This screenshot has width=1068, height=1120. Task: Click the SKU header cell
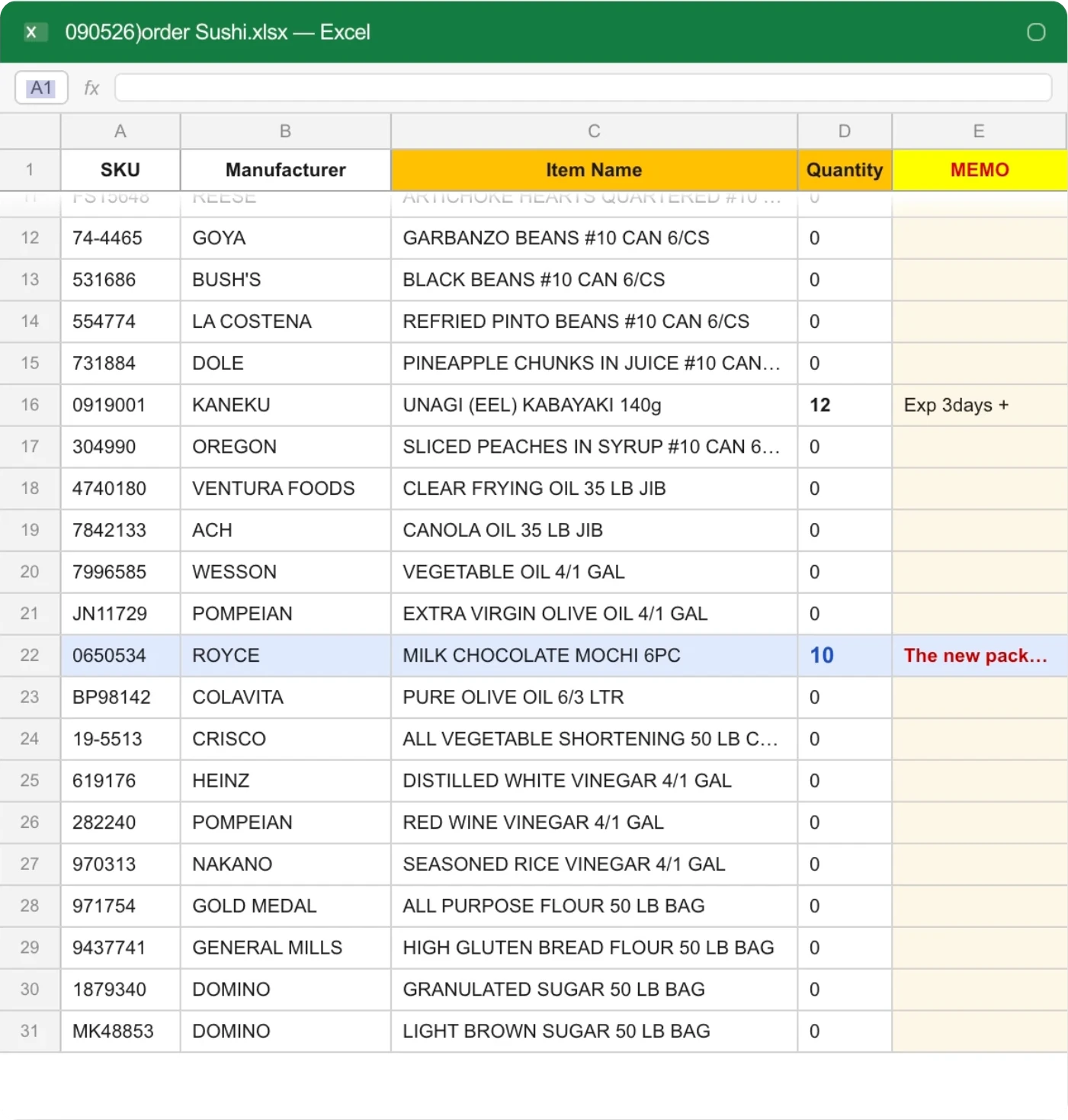(x=120, y=170)
